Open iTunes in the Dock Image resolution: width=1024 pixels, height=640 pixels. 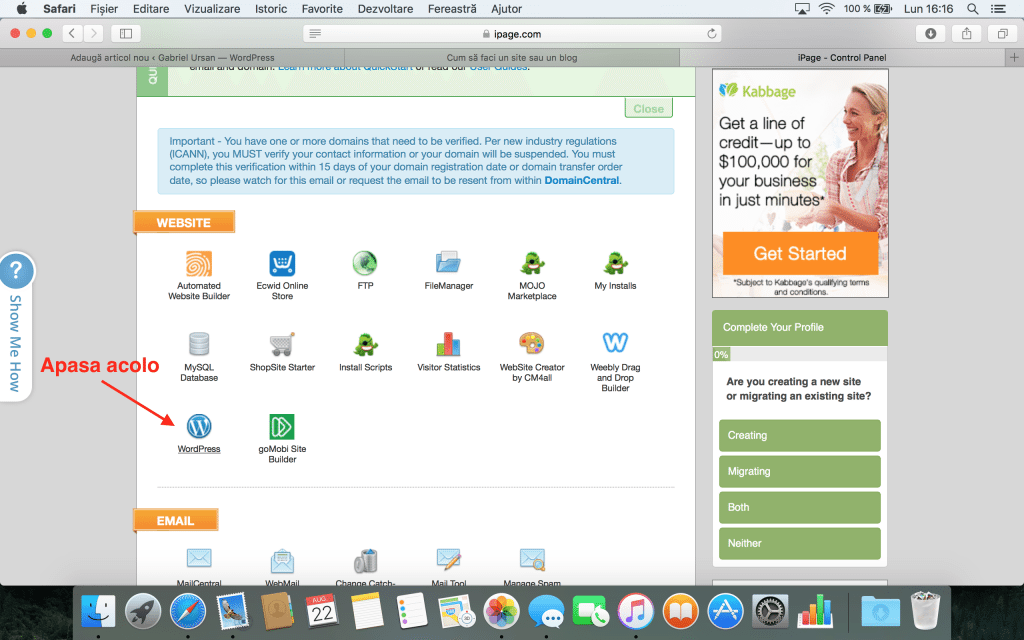pos(635,612)
